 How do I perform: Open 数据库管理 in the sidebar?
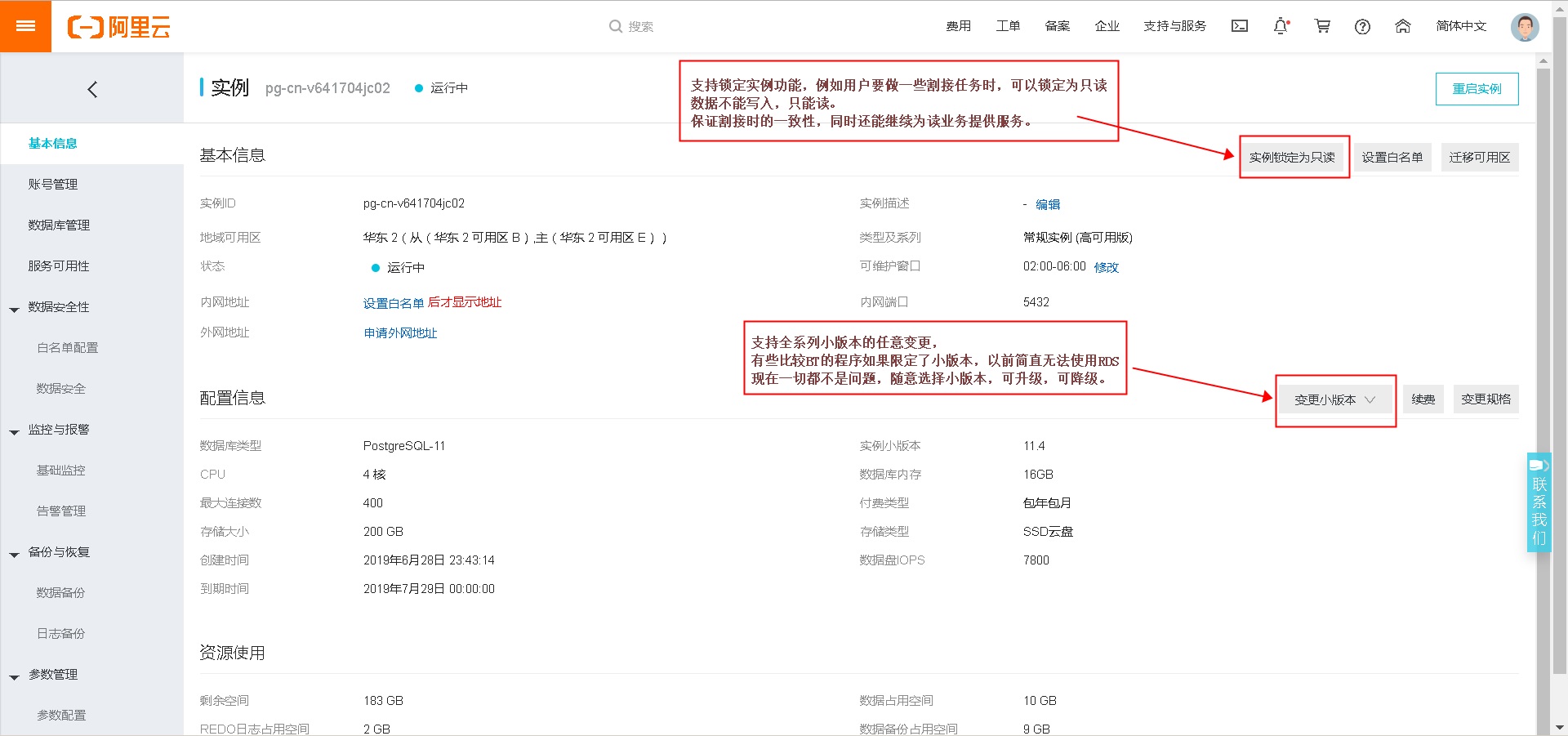point(59,225)
